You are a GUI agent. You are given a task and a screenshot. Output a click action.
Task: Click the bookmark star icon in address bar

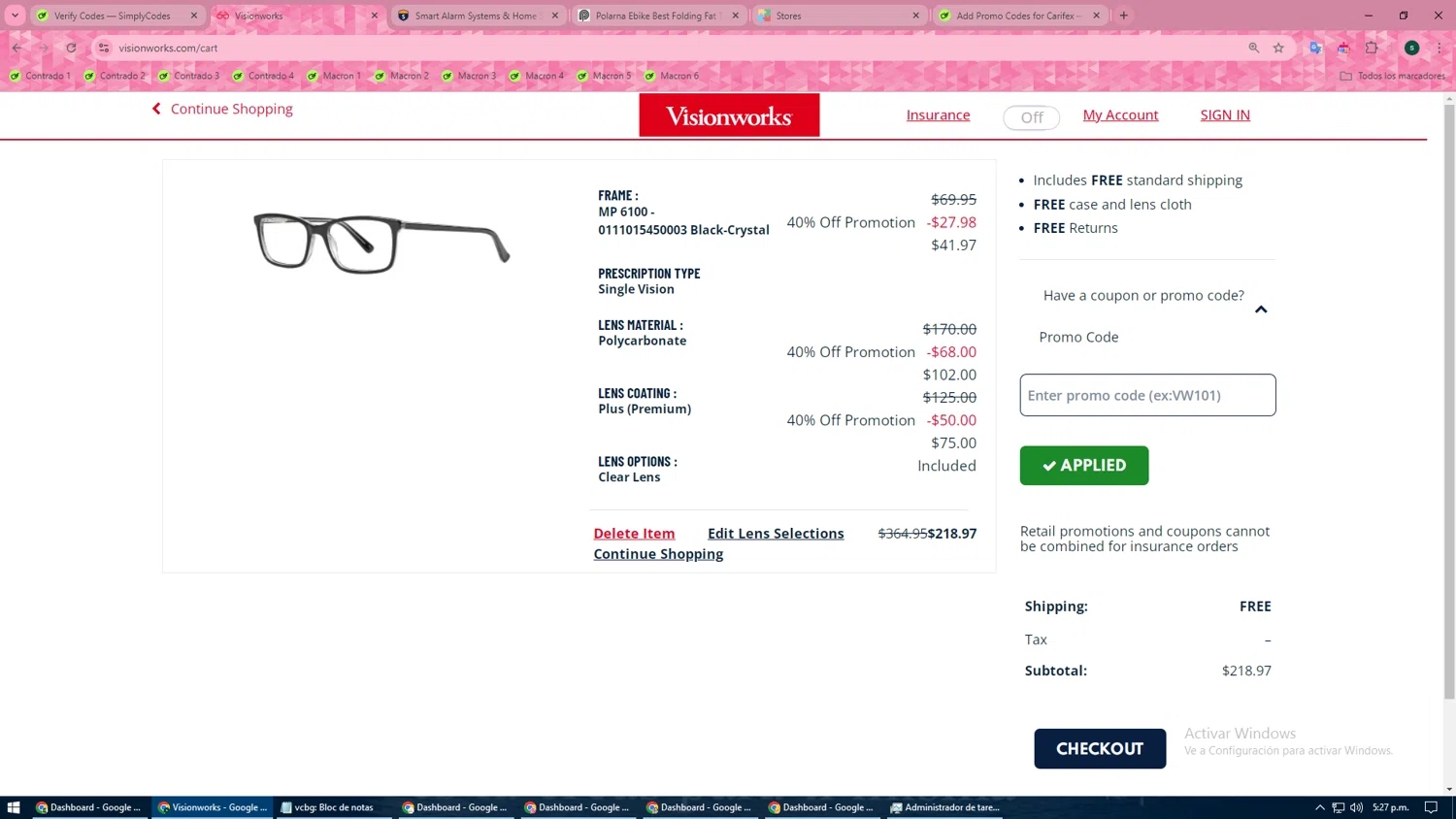1278,48
